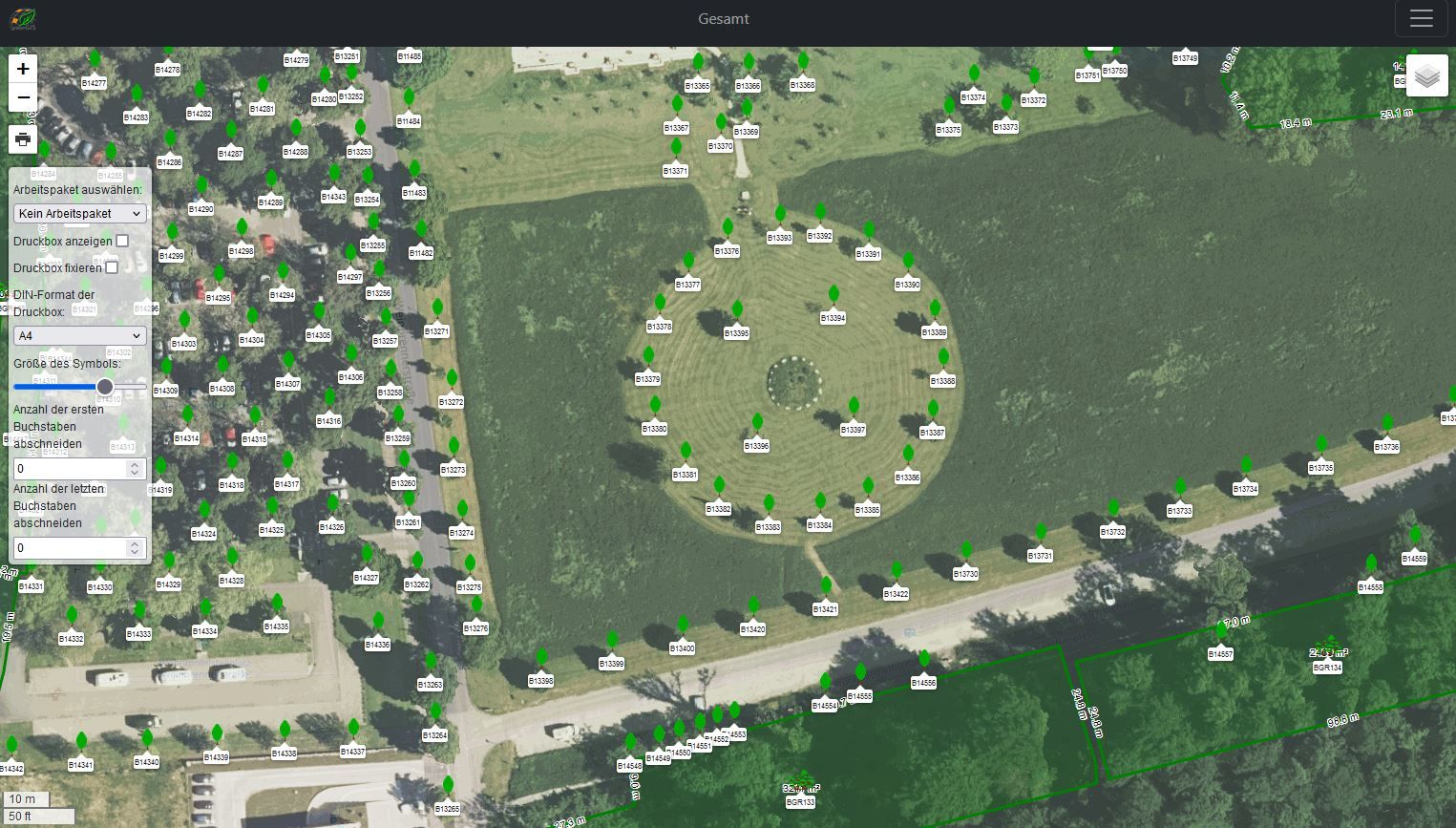
Task: Select tree marker B13421
Action: pos(826,587)
